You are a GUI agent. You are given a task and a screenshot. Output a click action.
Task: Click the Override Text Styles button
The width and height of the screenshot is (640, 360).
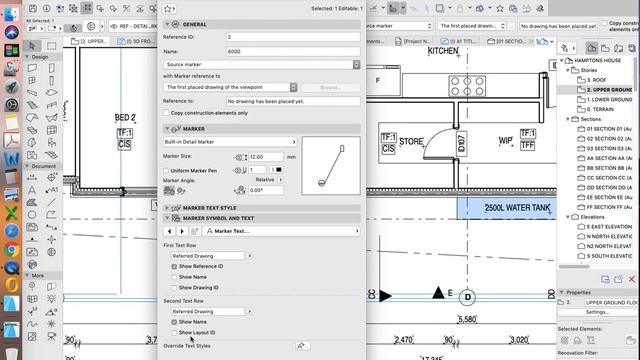point(302,346)
